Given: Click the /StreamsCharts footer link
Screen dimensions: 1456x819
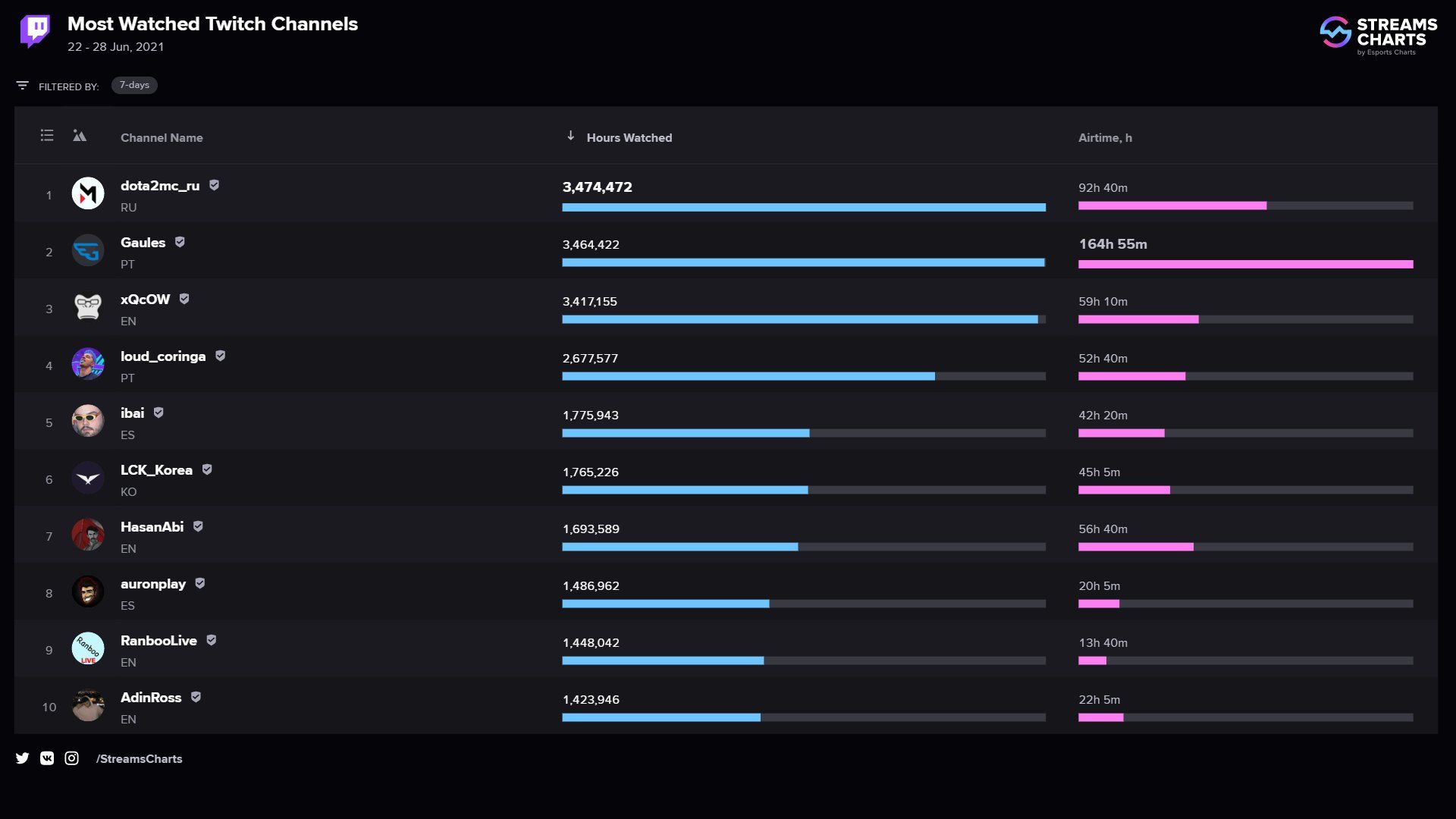Looking at the screenshot, I should [x=139, y=758].
